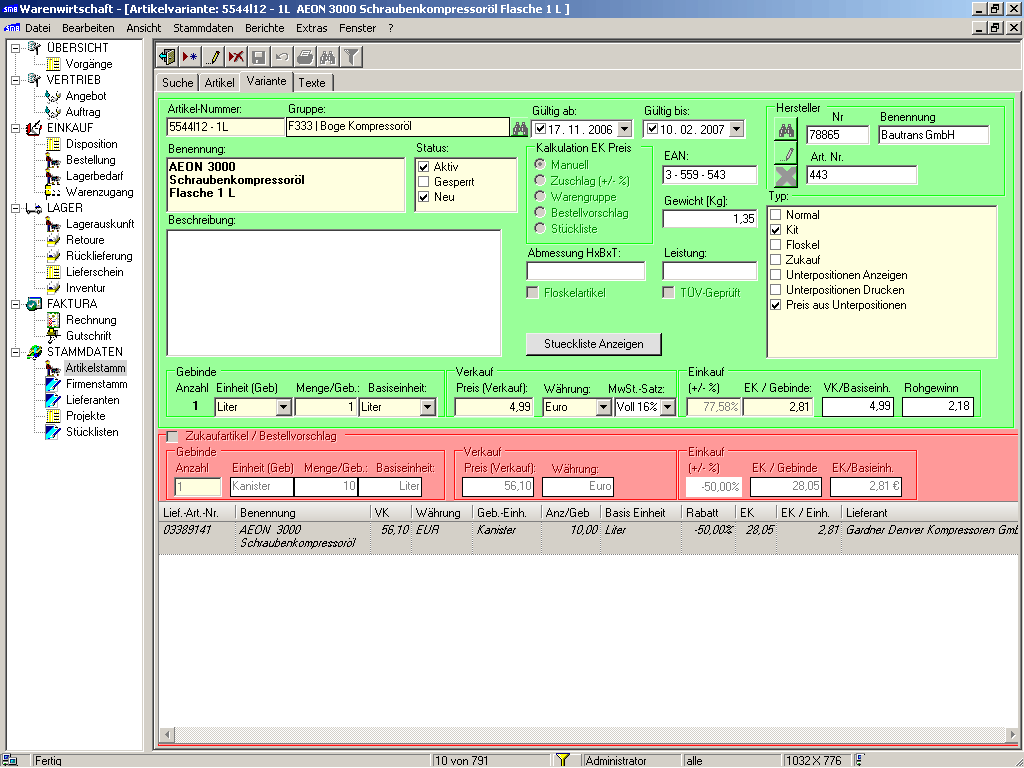This screenshot has height=768, width=1024.
Task: Click the Stueckliste Anzeigen button
Action: point(594,344)
